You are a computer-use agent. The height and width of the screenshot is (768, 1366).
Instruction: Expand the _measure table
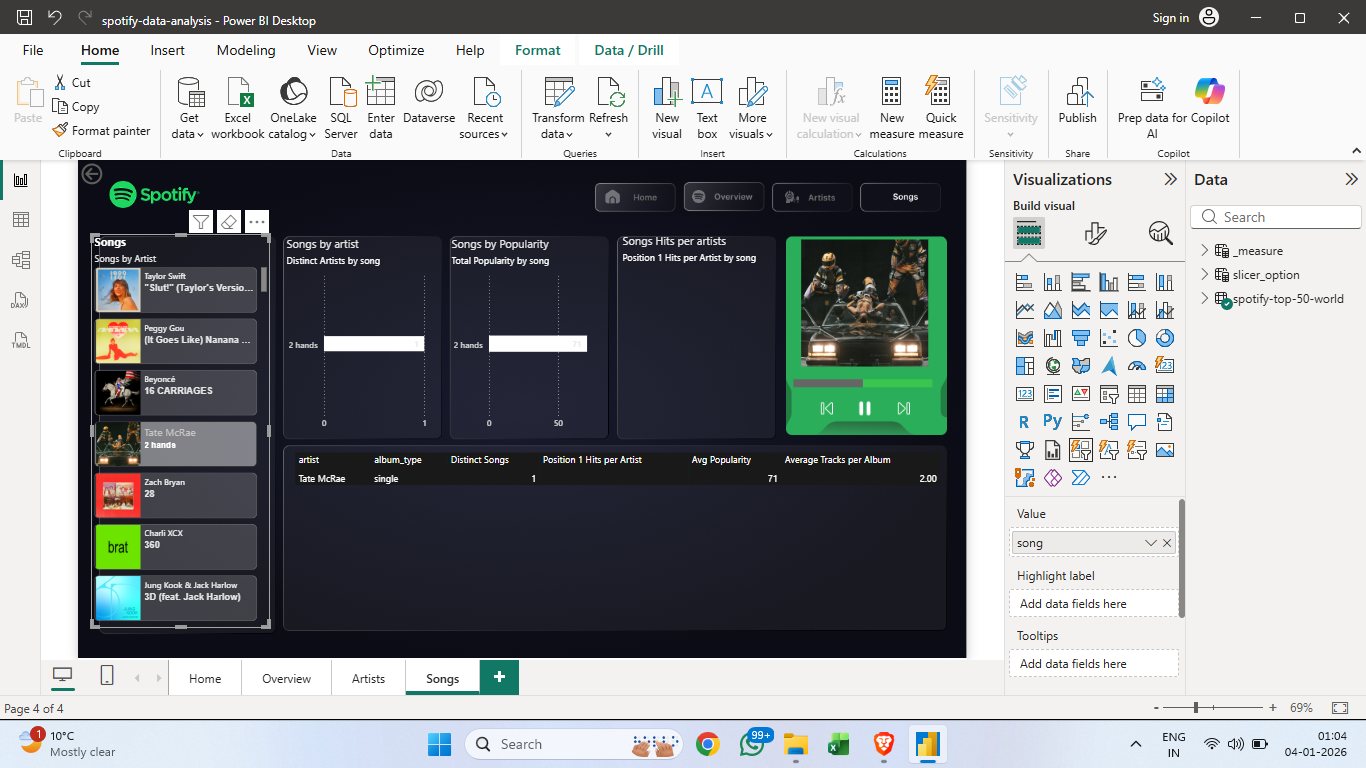tap(1204, 251)
